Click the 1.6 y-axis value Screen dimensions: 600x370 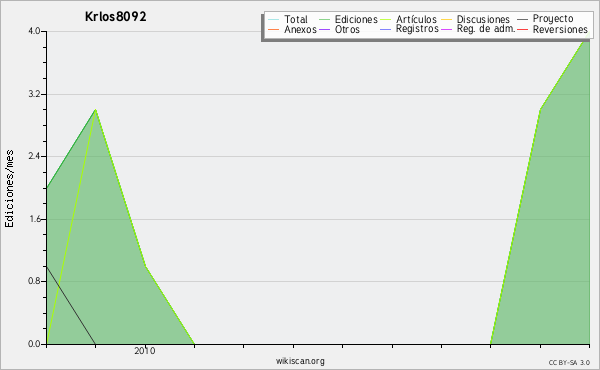pyautogui.click(x=34, y=219)
